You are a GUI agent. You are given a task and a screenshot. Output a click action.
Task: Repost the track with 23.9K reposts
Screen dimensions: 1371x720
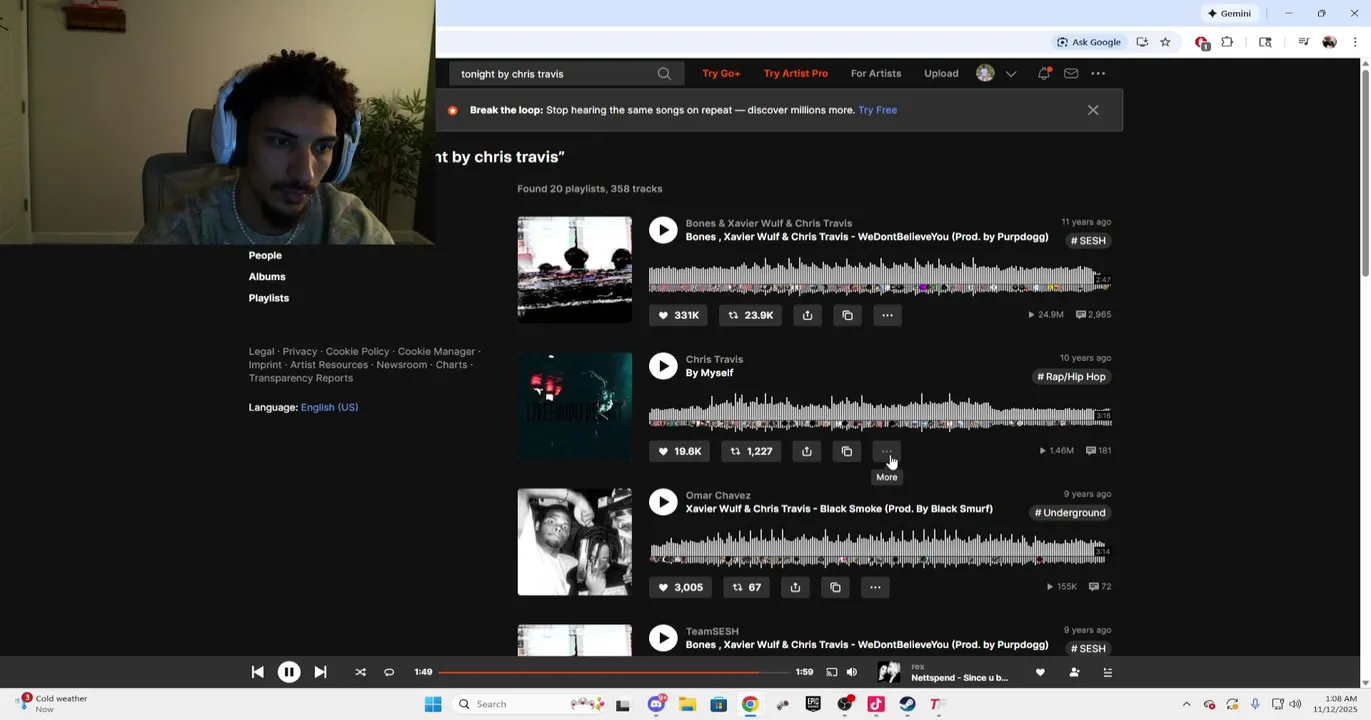(x=751, y=315)
